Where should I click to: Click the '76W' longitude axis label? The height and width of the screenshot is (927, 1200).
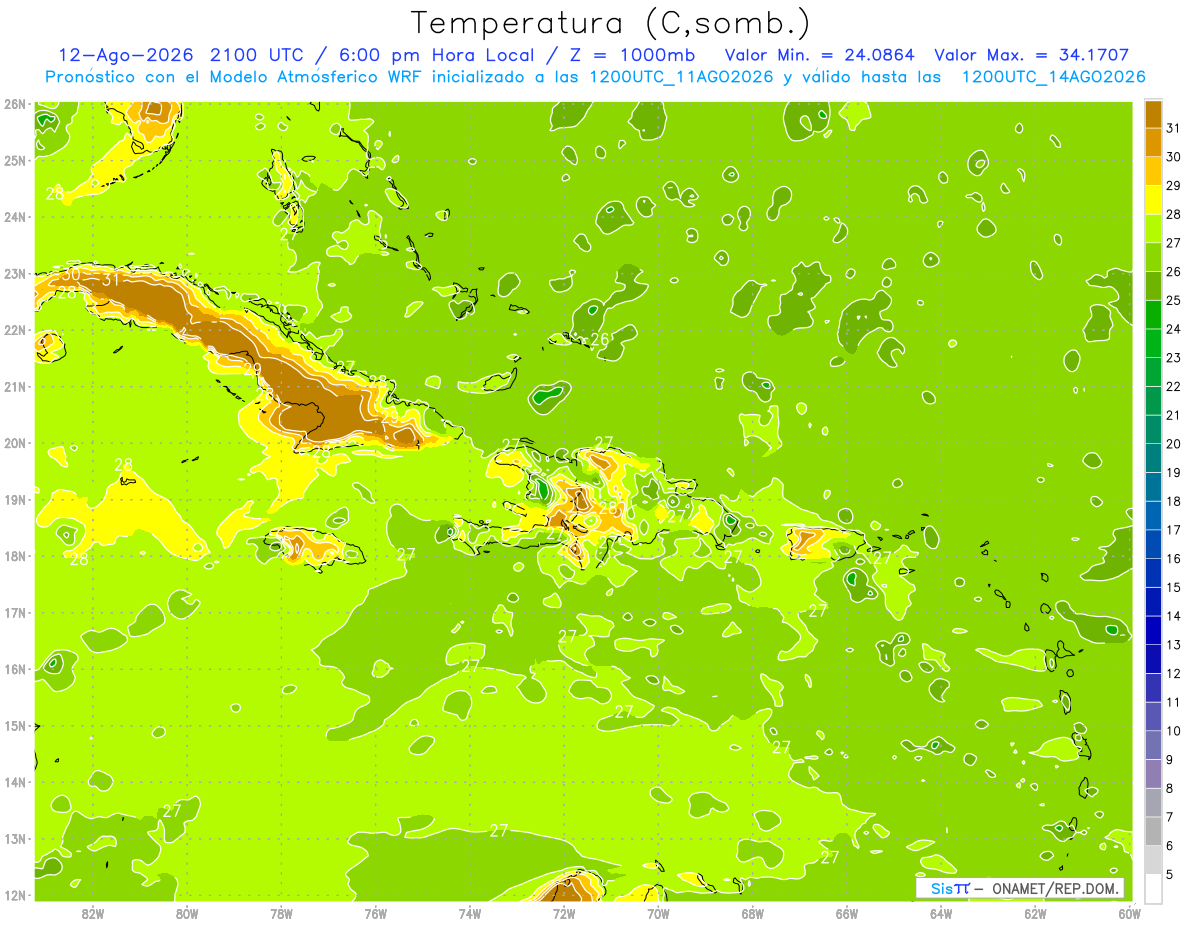375,913
